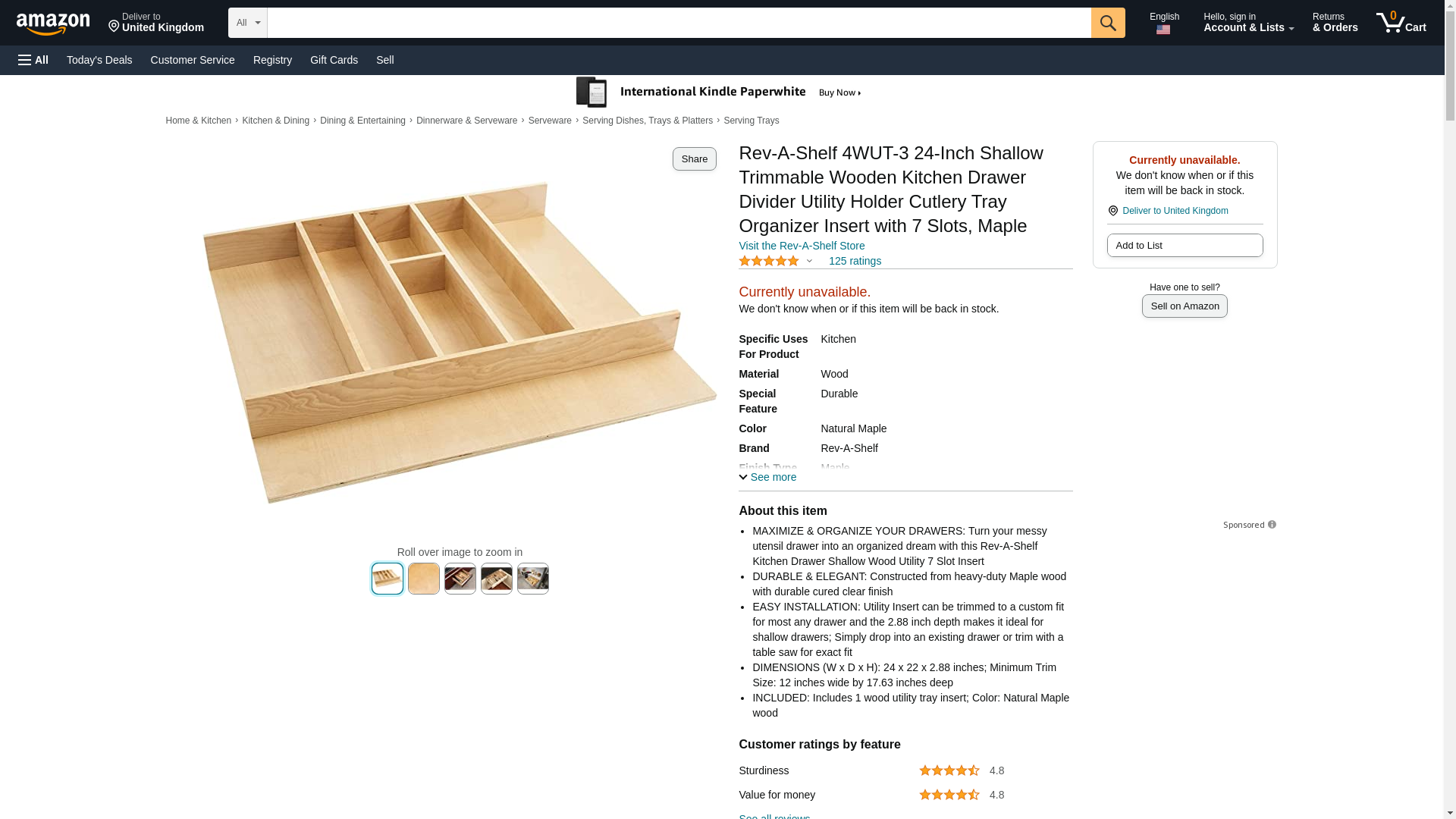Viewport: 1456px width, 819px height.
Task: Click the Share button
Action: click(695, 158)
